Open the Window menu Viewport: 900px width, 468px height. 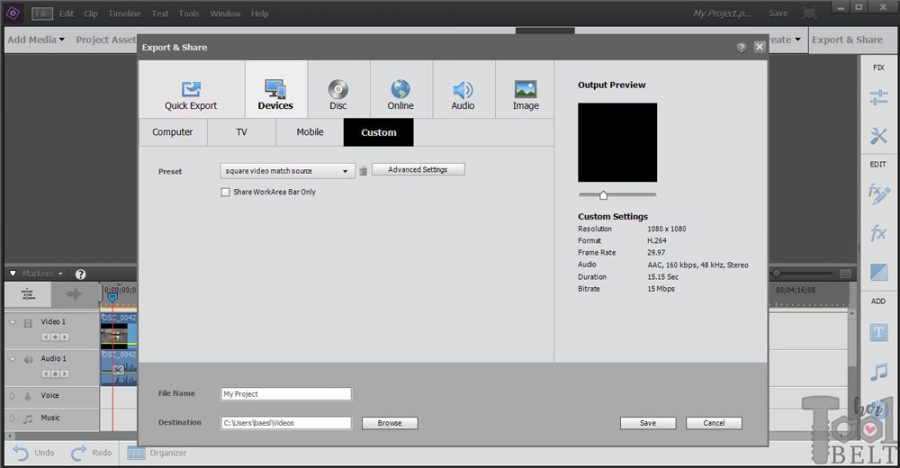tap(225, 13)
